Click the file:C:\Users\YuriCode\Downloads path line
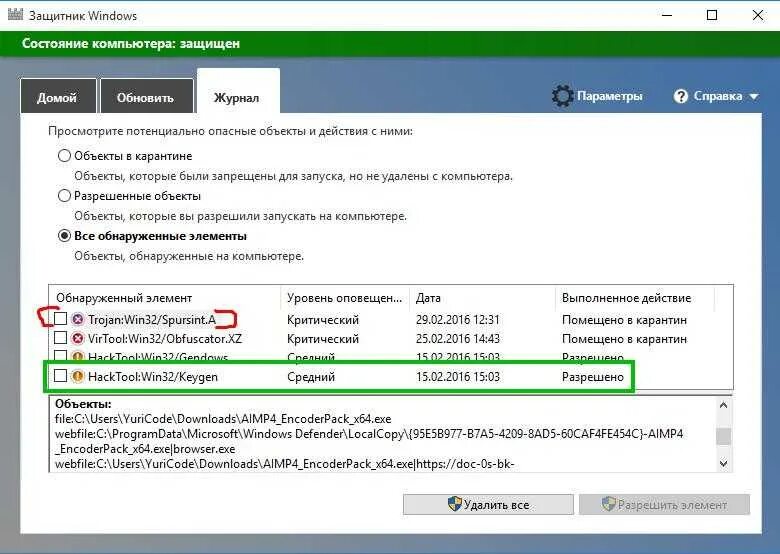The height and width of the screenshot is (554, 780). (223, 419)
